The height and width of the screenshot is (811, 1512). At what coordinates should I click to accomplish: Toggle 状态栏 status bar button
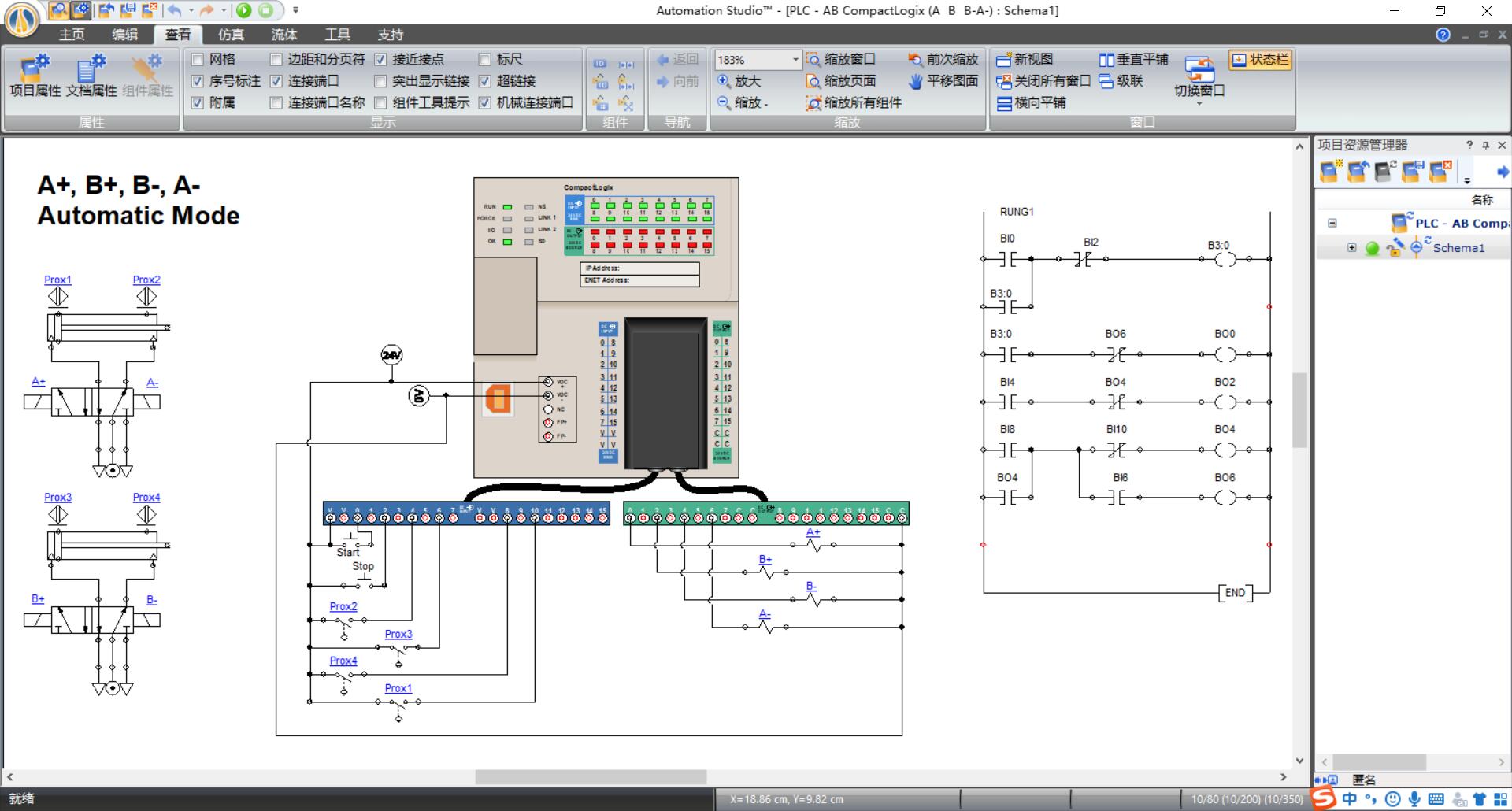(x=1261, y=60)
